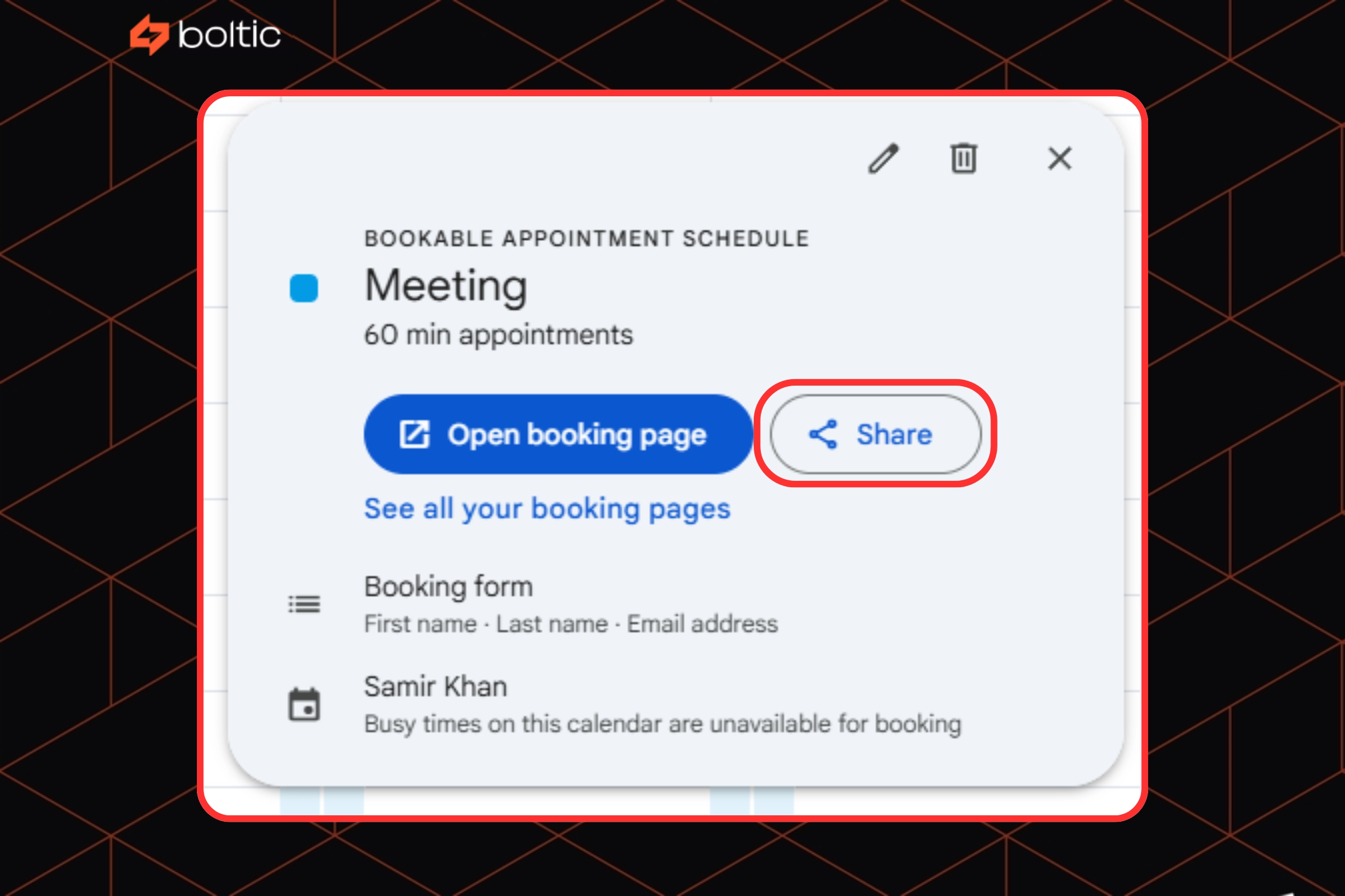Viewport: 1345px width, 896px height.
Task: Click the calendar icon beside Samir Khan
Action: point(304,704)
